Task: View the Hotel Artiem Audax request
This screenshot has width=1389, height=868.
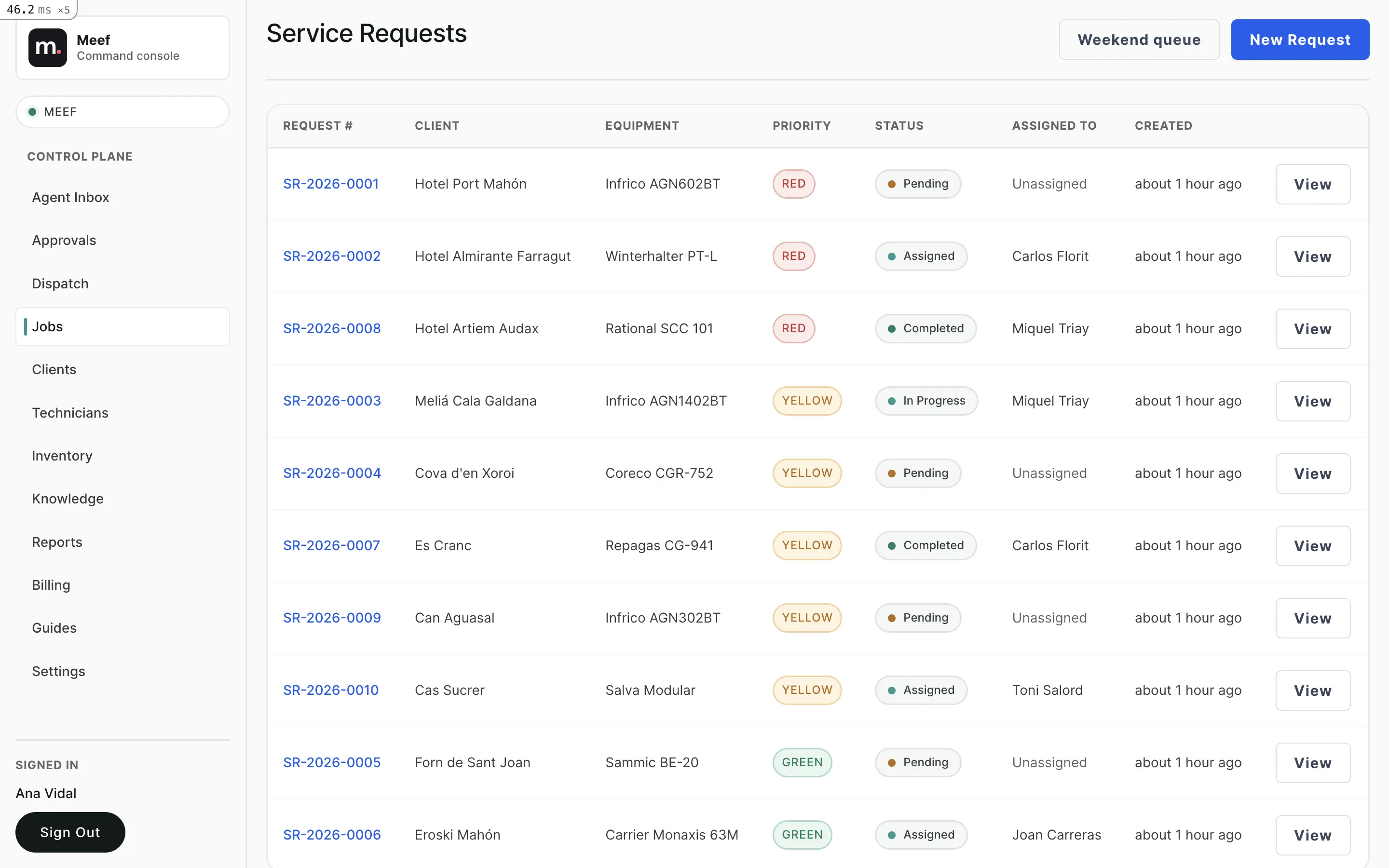Action: click(1313, 329)
